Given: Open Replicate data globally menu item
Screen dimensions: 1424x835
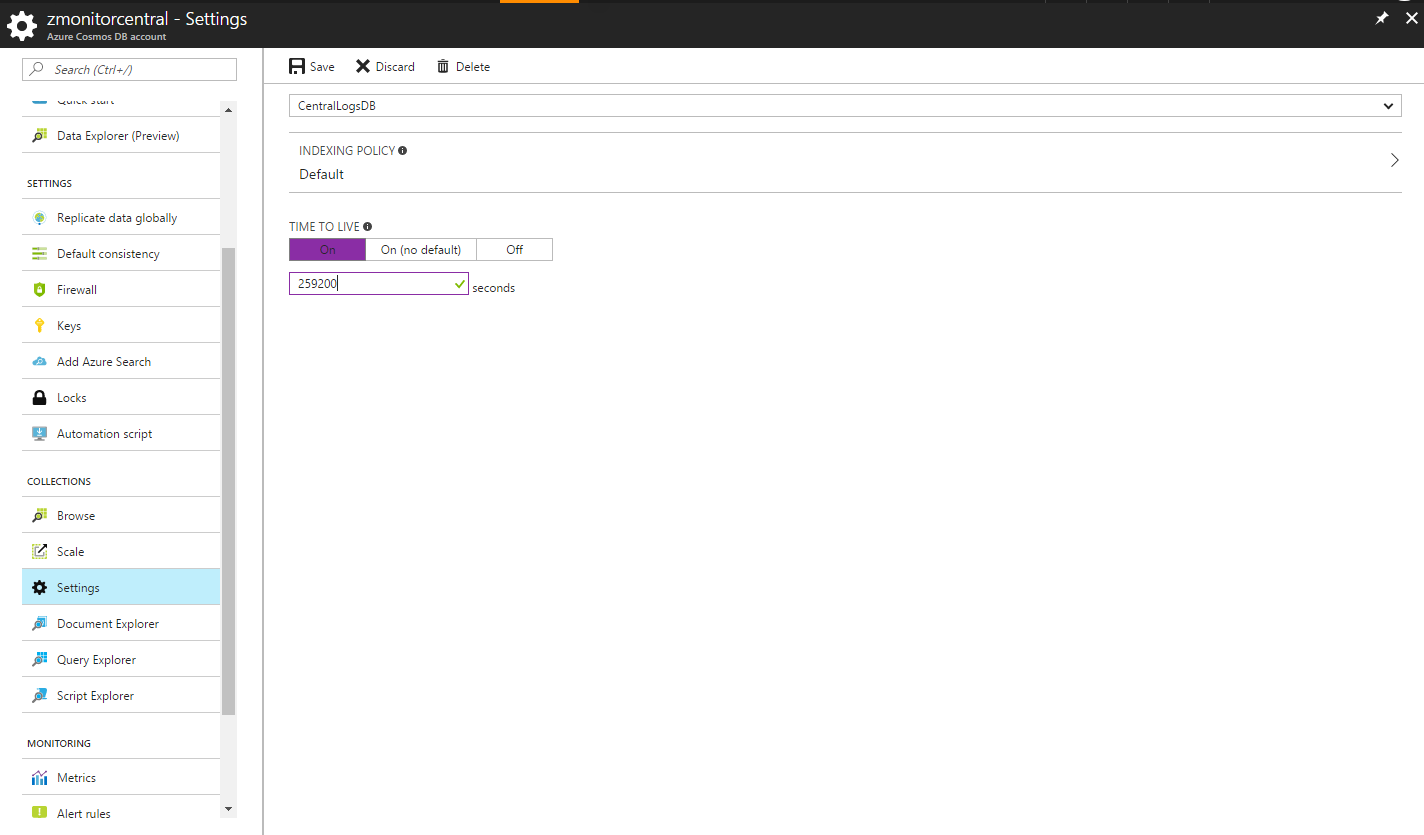Looking at the screenshot, I should pos(121,218).
